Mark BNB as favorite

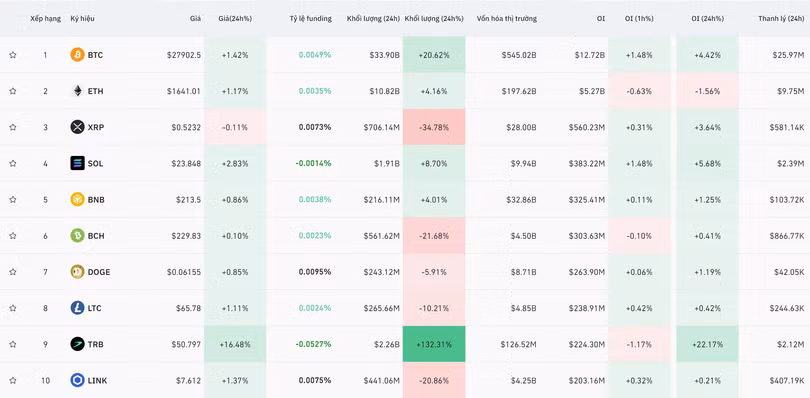[13, 200]
